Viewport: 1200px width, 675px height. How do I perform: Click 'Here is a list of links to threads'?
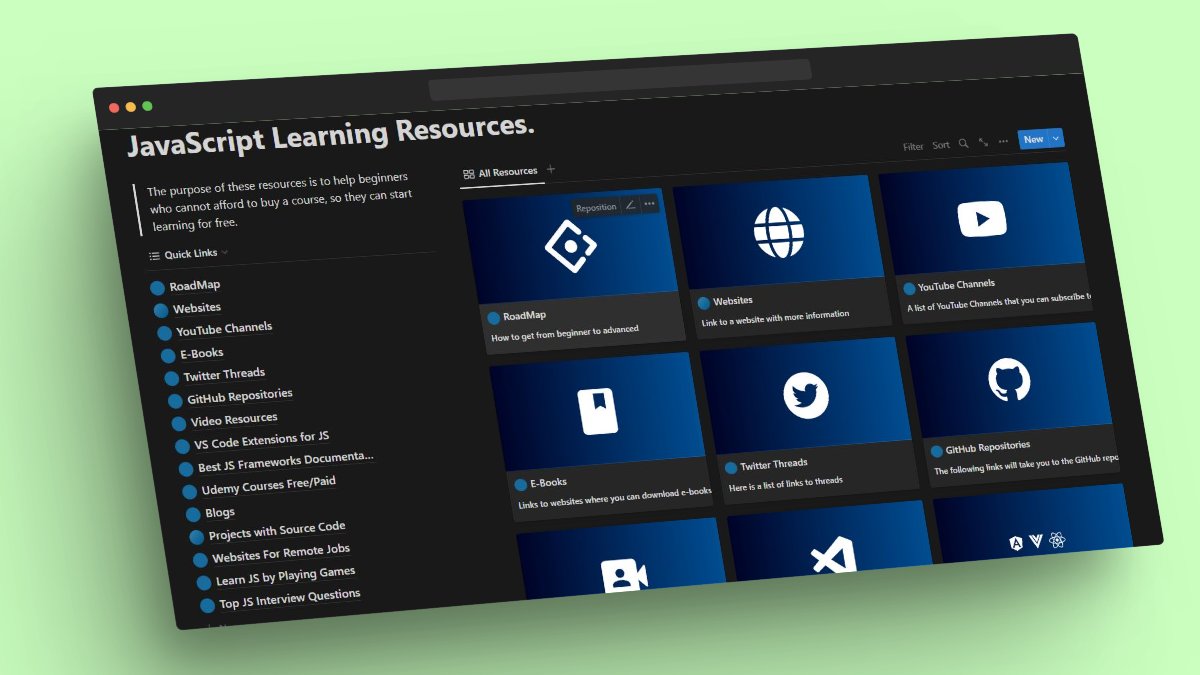click(x=786, y=485)
